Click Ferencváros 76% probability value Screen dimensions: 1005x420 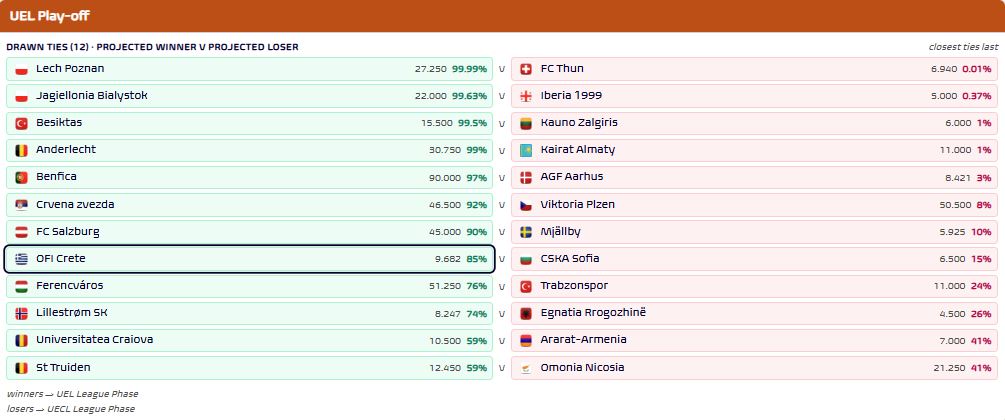(477, 287)
